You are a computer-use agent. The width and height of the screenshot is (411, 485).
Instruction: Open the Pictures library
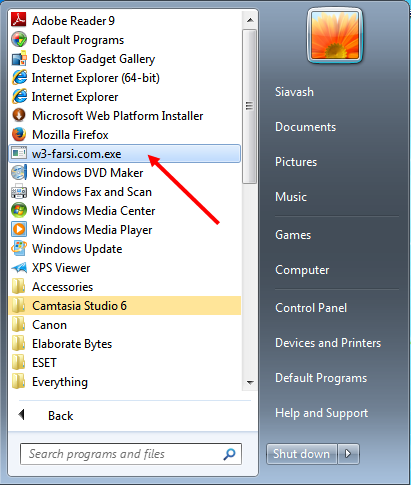[296, 162]
